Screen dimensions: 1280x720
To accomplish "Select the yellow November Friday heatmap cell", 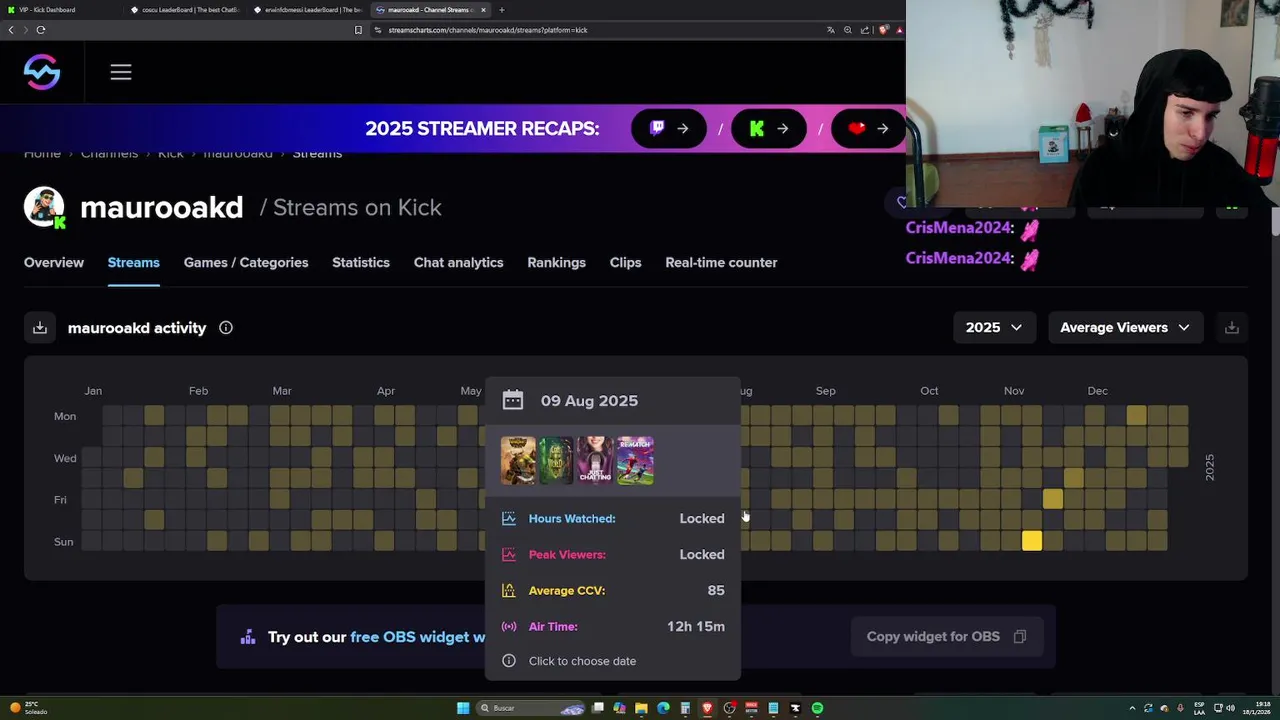I will click(1053, 499).
